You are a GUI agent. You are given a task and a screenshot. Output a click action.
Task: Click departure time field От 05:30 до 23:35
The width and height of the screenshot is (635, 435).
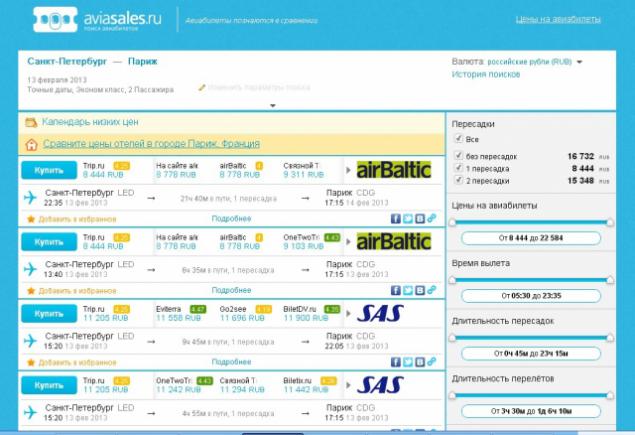pyautogui.click(x=531, y=296)
